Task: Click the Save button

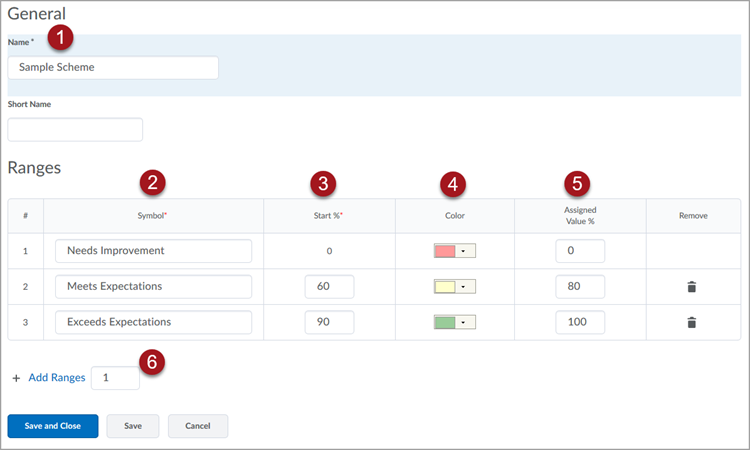Action: (132, 426)
